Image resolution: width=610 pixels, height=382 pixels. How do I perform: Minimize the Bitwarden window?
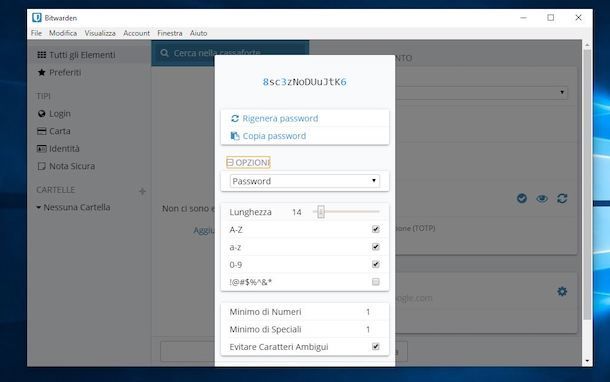point(523,18)
